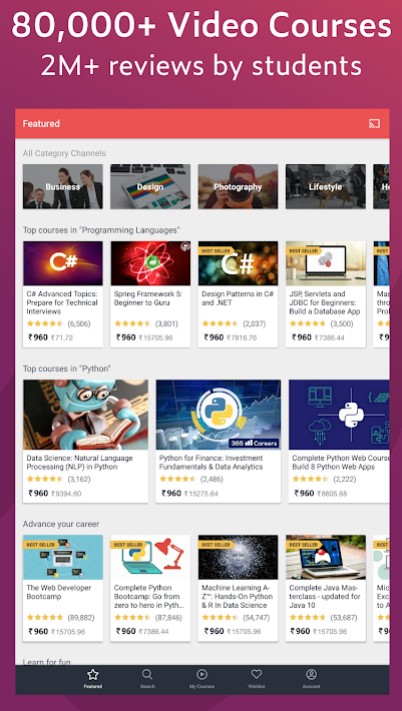Open Complete Python Bootcamp course

pyautogui.click(x=150, y=588)
